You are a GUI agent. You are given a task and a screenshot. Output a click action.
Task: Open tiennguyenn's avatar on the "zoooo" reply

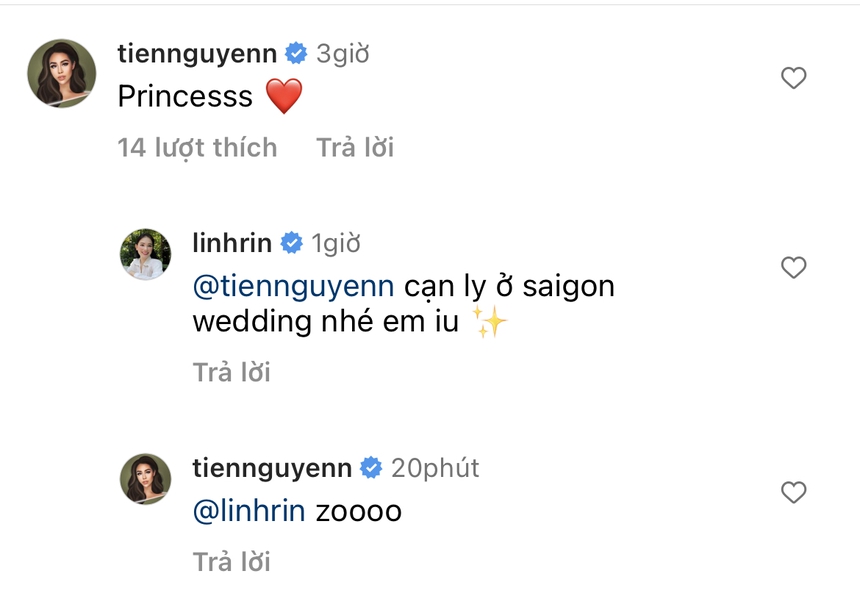pyautogui.click(x=146, y=478)
